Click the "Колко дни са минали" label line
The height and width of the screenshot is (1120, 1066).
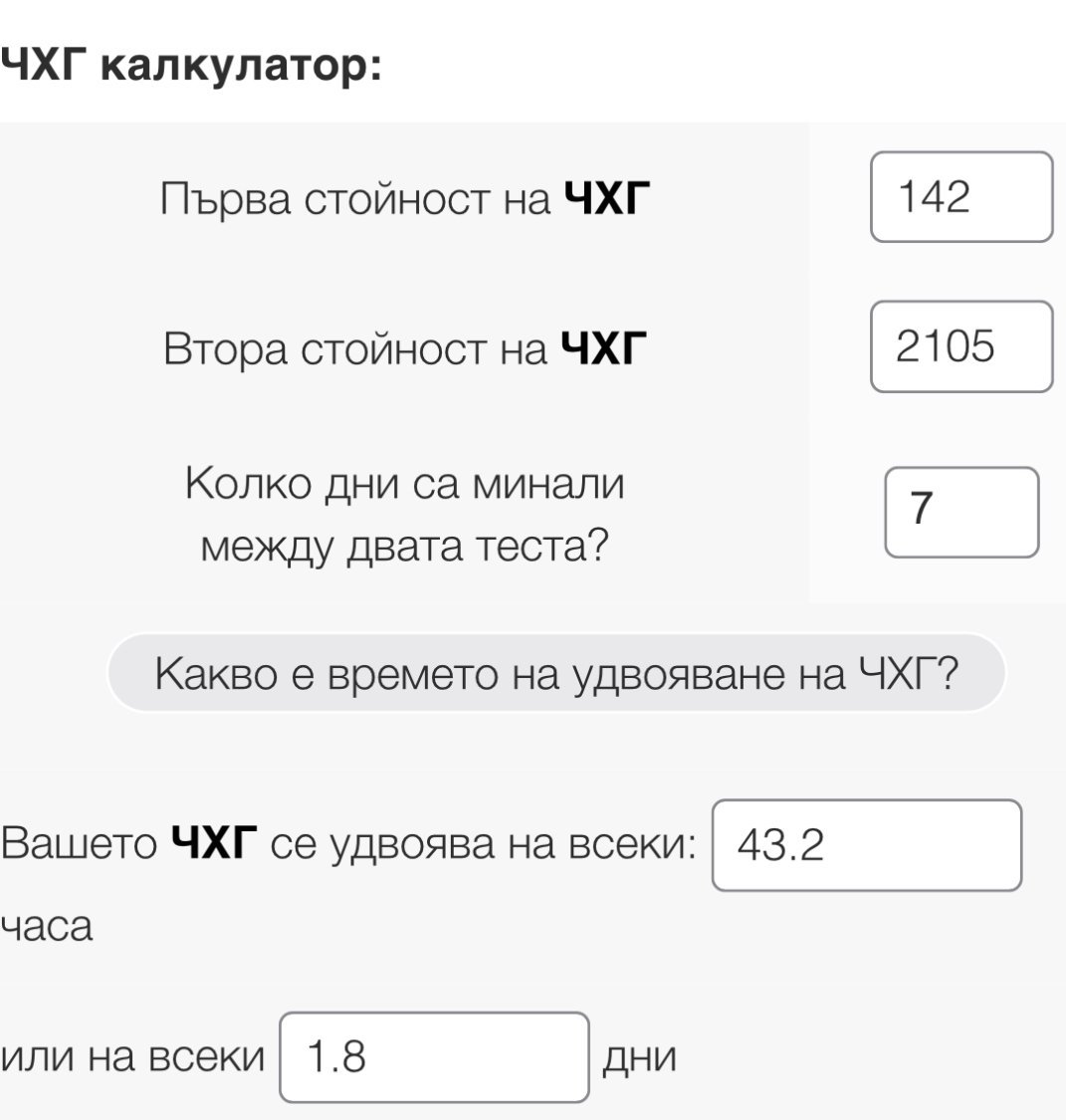(405, 485)
